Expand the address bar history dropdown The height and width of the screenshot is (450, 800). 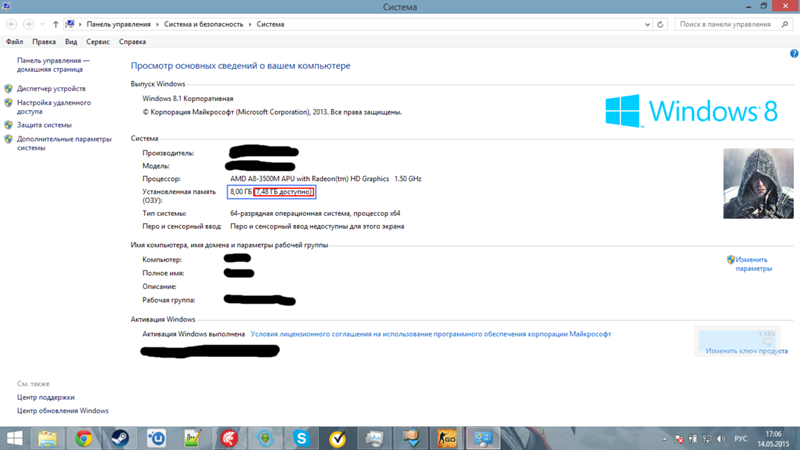coord(647,24)
